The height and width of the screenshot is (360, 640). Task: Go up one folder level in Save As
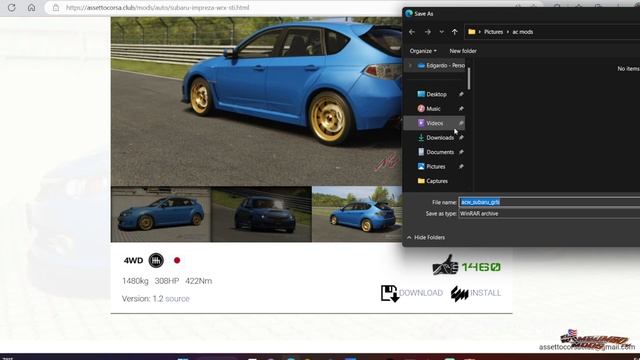[x=454, y=32]
